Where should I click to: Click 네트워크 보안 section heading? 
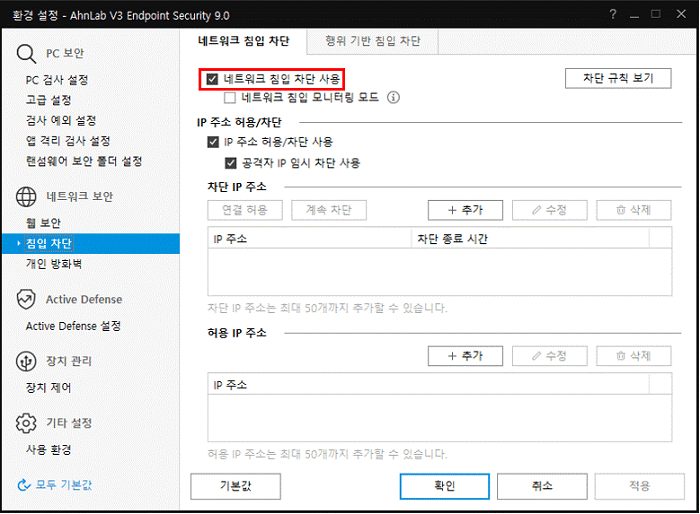point(80,197)
